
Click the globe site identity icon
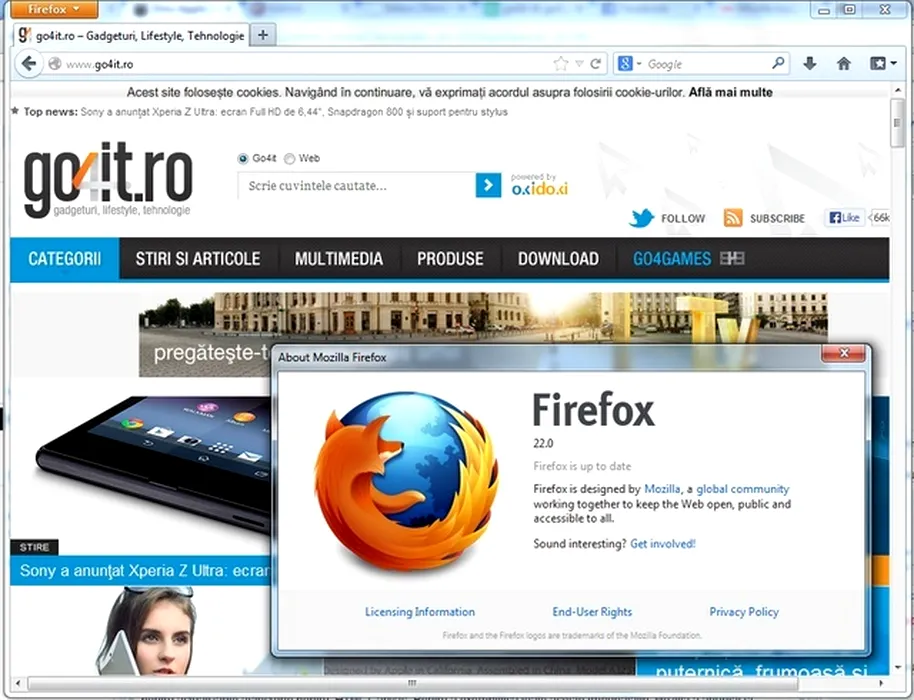[54, 64]
